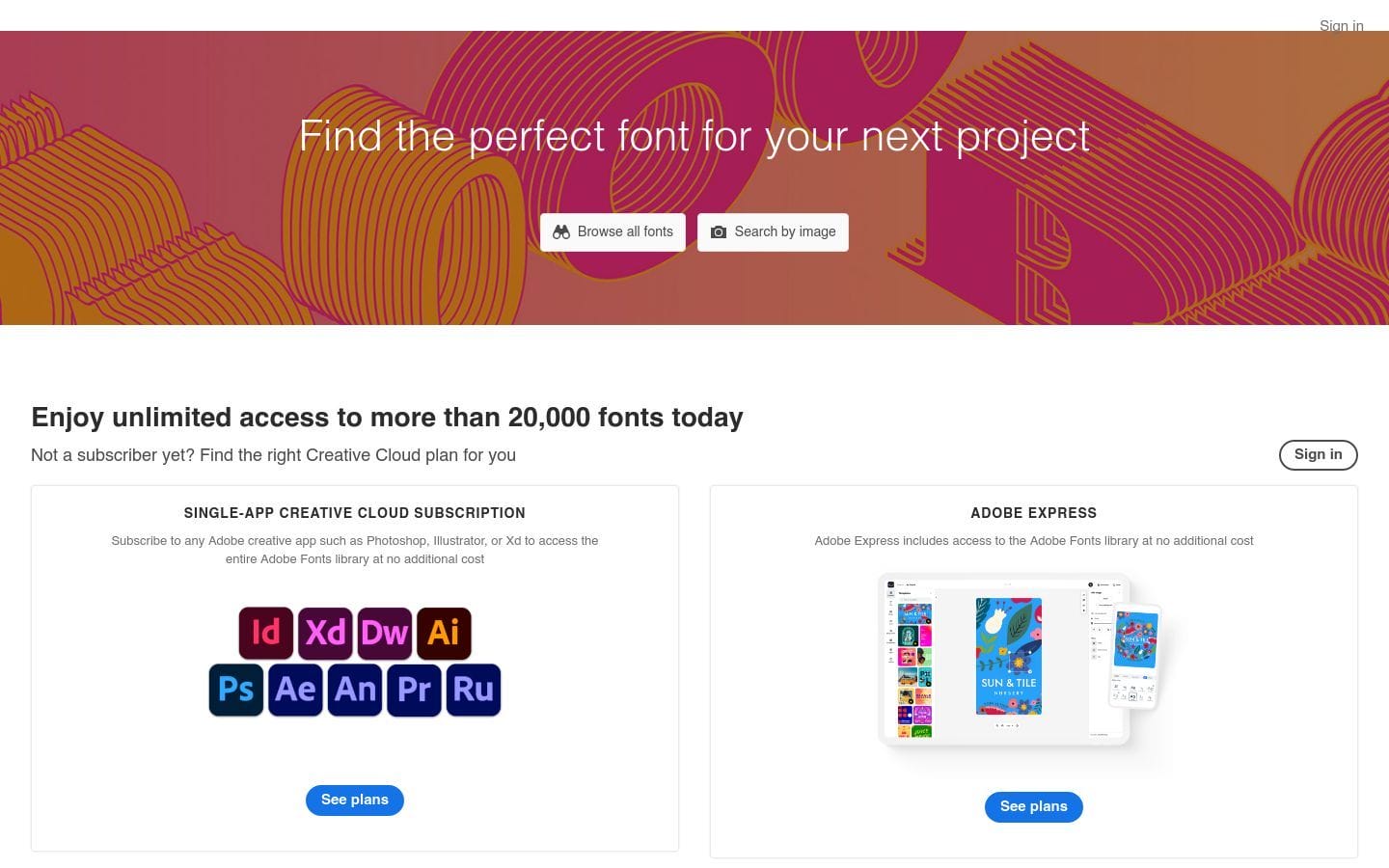The width and height of the screenshot is (1389, 868).
Task: Select the Photoshop app icon
Action: pos(236,690)
